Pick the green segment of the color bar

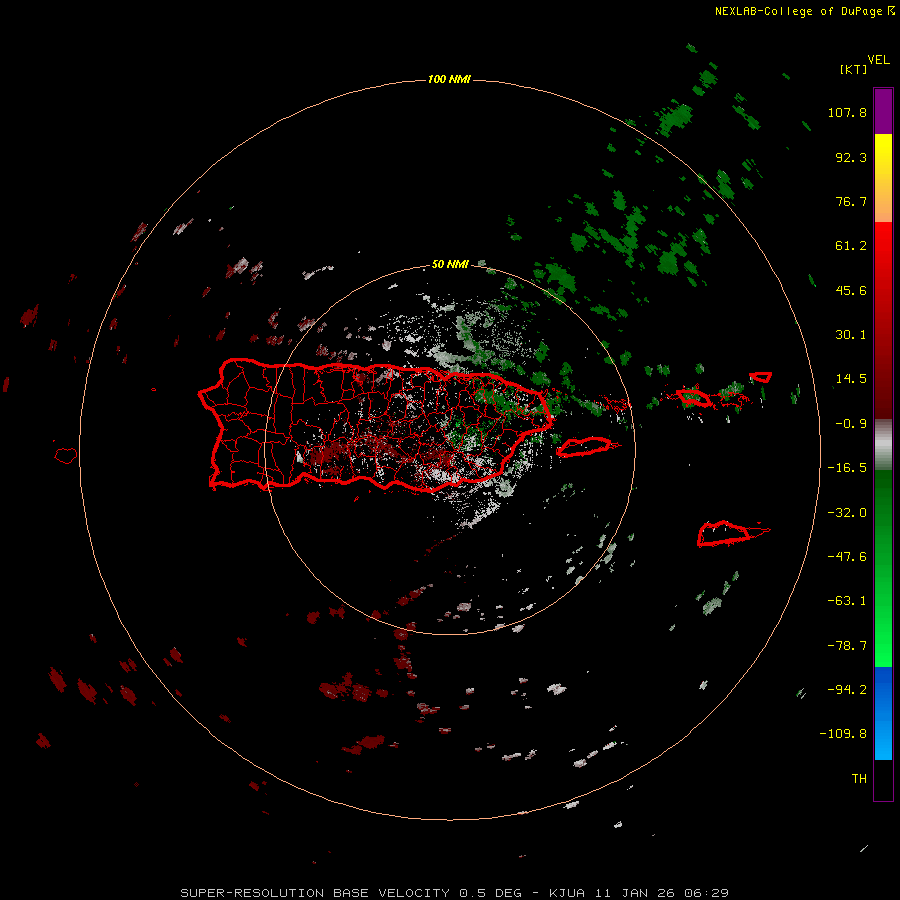point(883,568)
